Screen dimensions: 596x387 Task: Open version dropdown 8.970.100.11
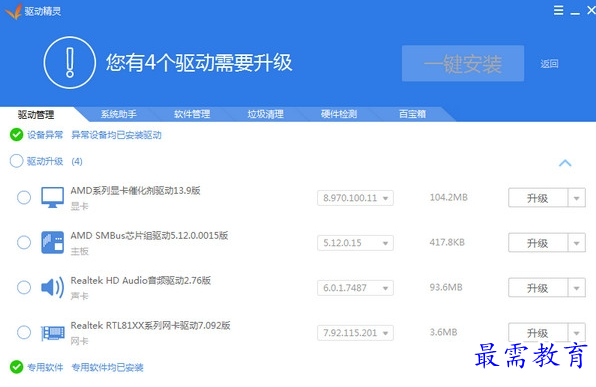(355, 198)
